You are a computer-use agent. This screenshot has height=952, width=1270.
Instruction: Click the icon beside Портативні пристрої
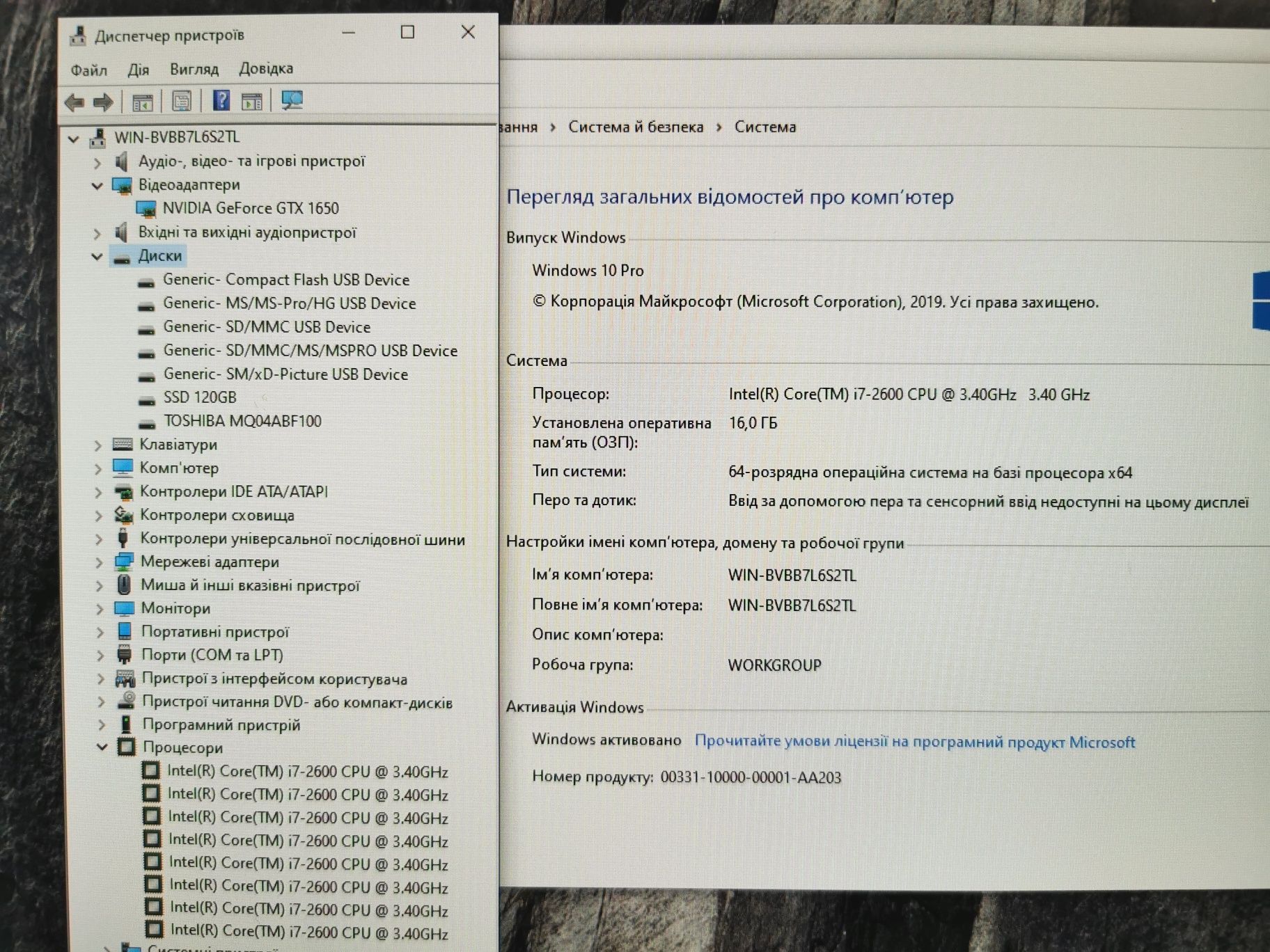[125, 630]
